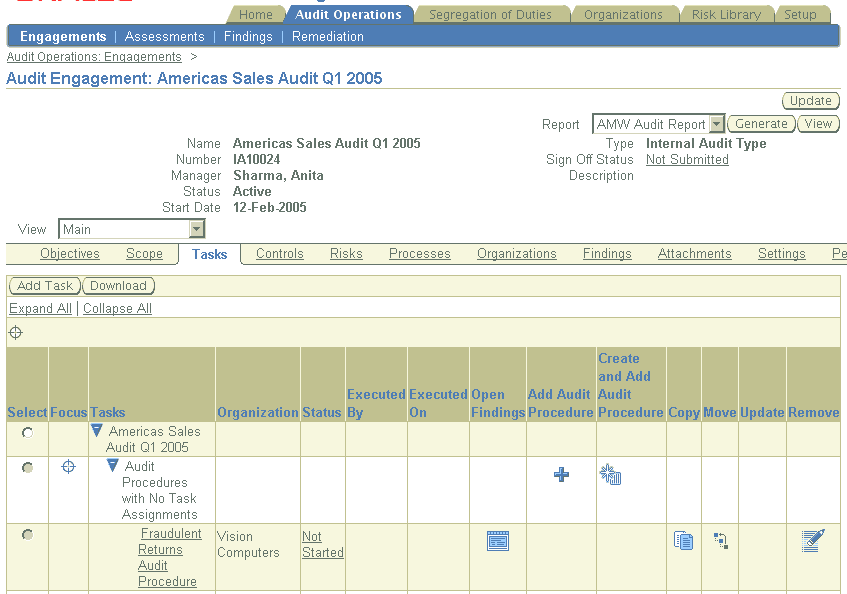This screenshot has width=847, height=594.
Task: Click the start date 12-Feb-2005
Action: pos(270,207)
